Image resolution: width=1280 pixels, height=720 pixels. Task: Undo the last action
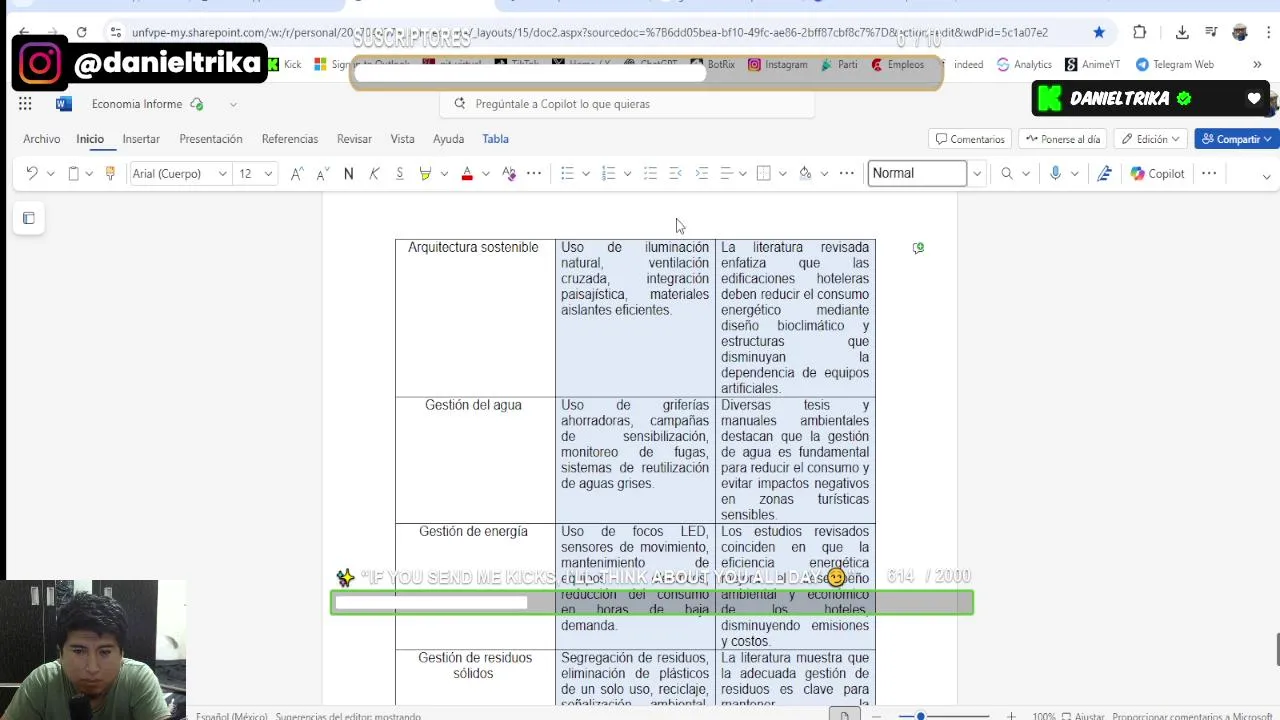click(32, 174)
